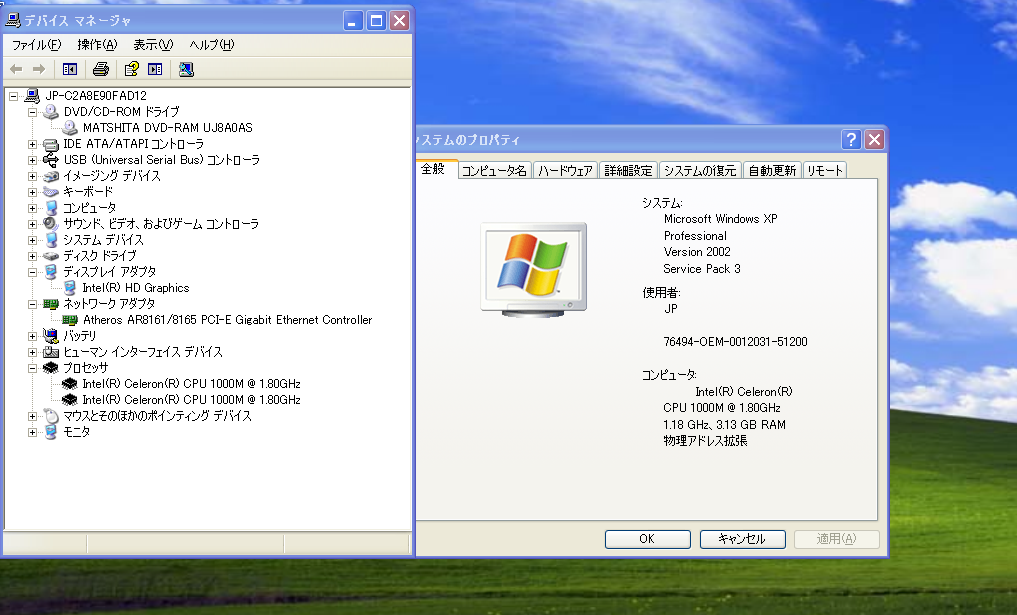Click the サウンド、ビデオ speaker icon

click(51, 224)
